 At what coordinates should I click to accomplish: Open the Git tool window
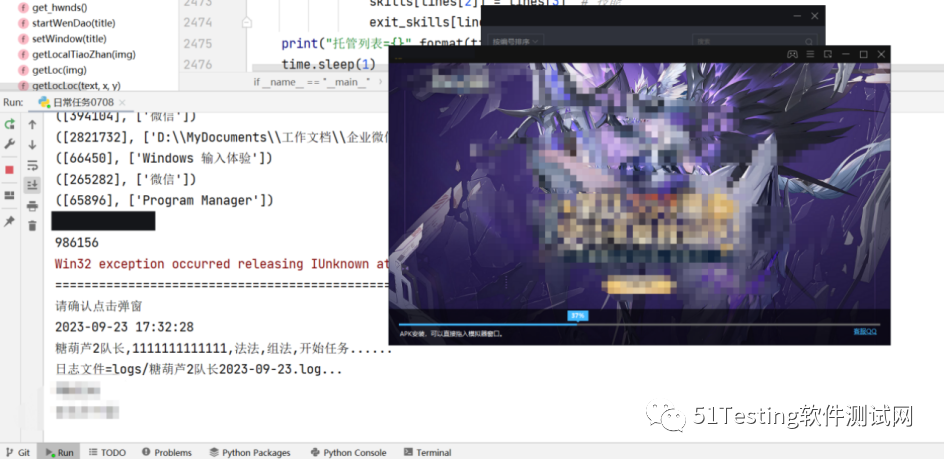[17, 452]
